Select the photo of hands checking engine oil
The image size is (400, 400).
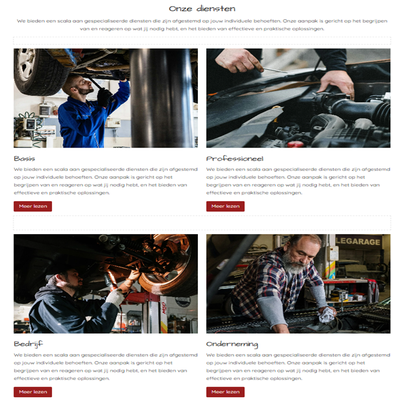click(x=298, y=98)
